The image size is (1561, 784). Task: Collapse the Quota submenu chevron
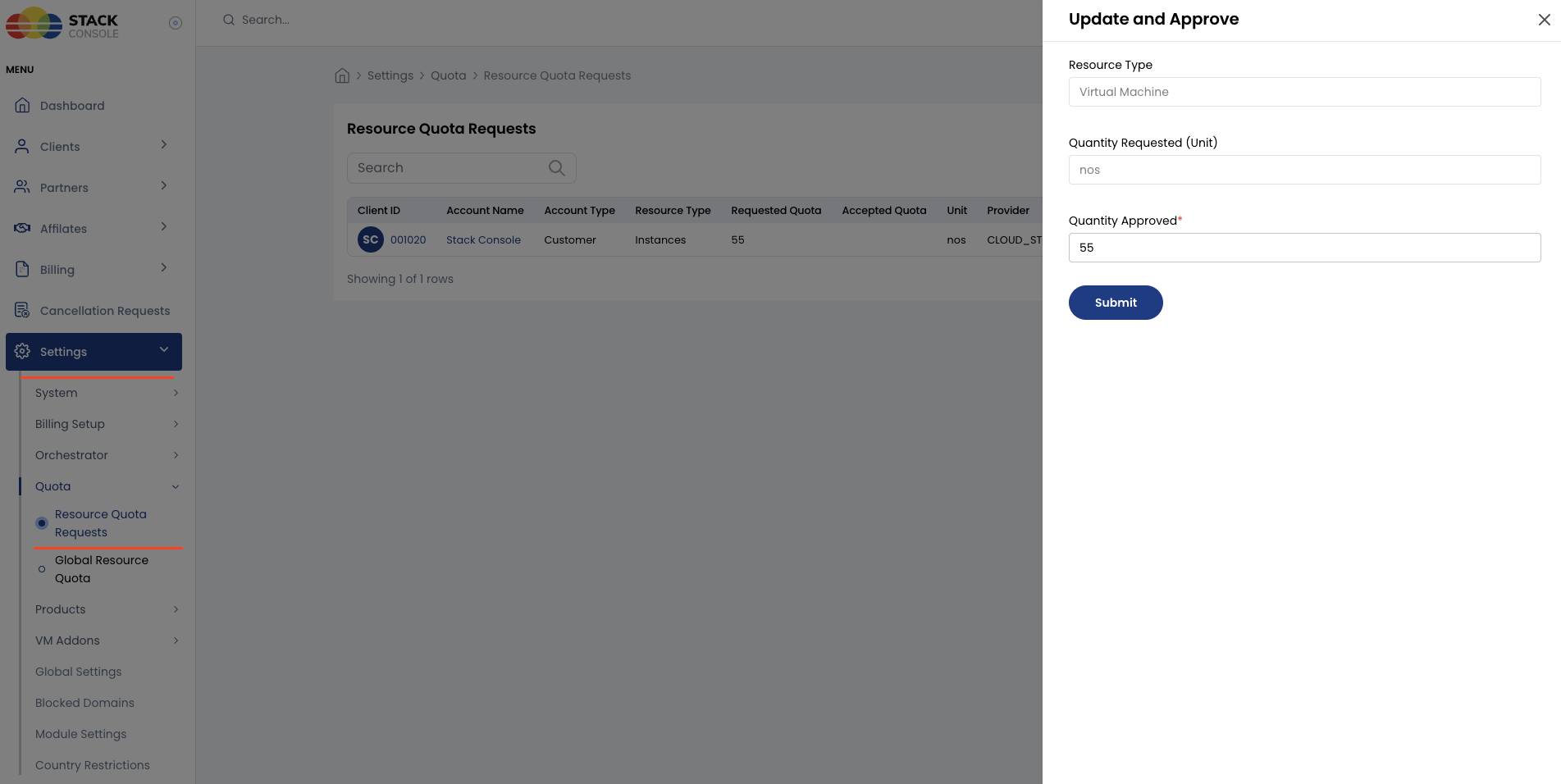tap(176, 487)
